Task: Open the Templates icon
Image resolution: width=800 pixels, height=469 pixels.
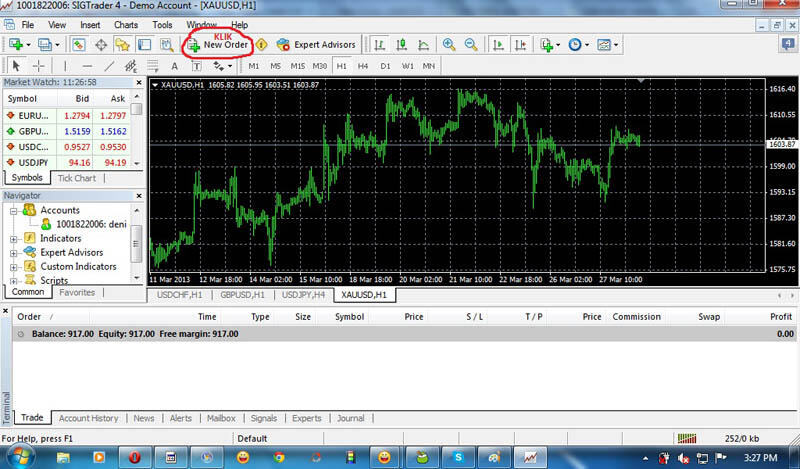Action: tap(604, 45)
